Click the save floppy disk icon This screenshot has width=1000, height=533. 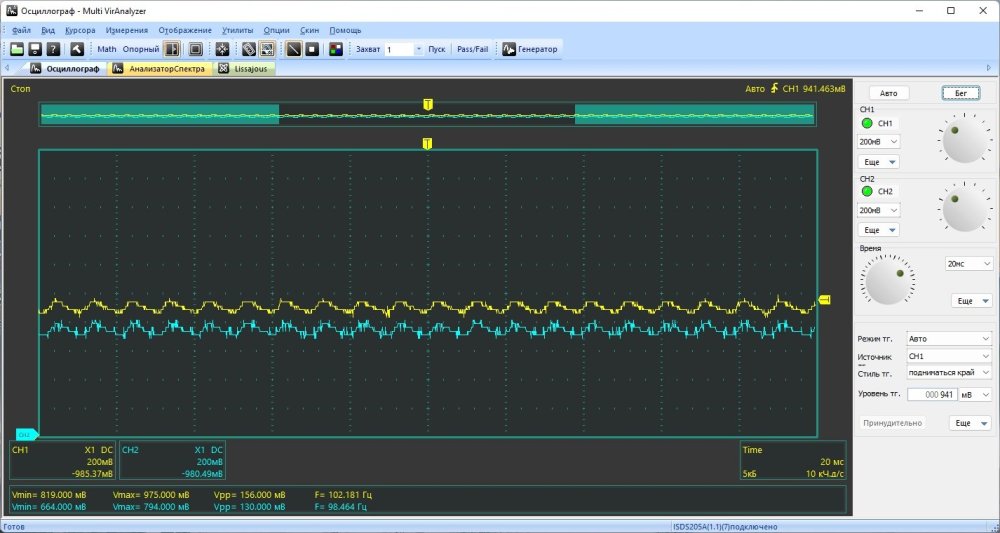pyautogui.click(x=35, y=49)
